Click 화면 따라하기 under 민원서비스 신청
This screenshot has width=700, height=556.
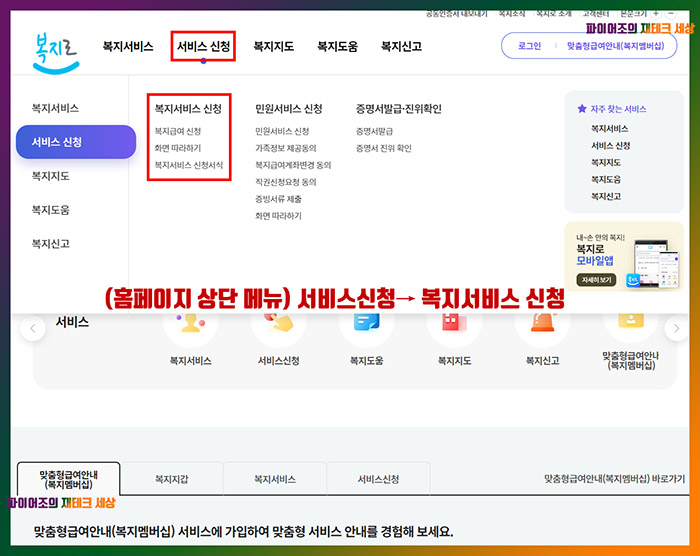pos(278,216)
